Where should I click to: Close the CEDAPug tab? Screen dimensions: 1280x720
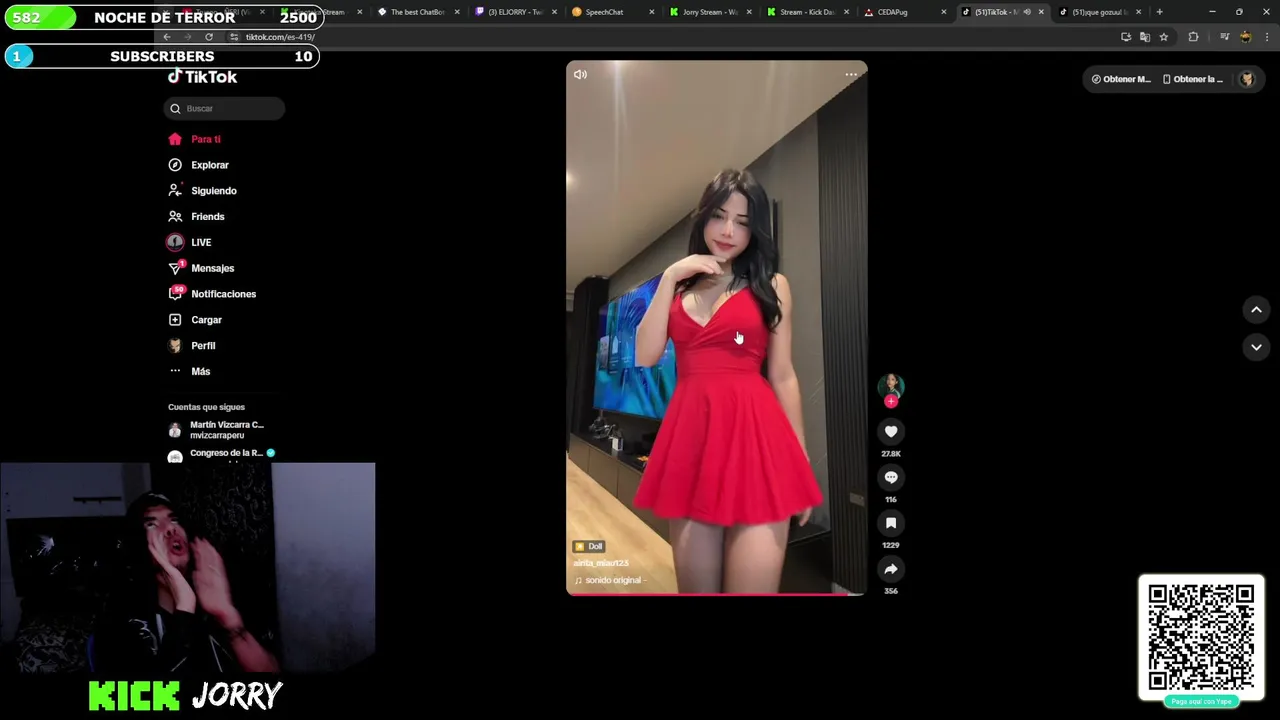pos(943,12)
